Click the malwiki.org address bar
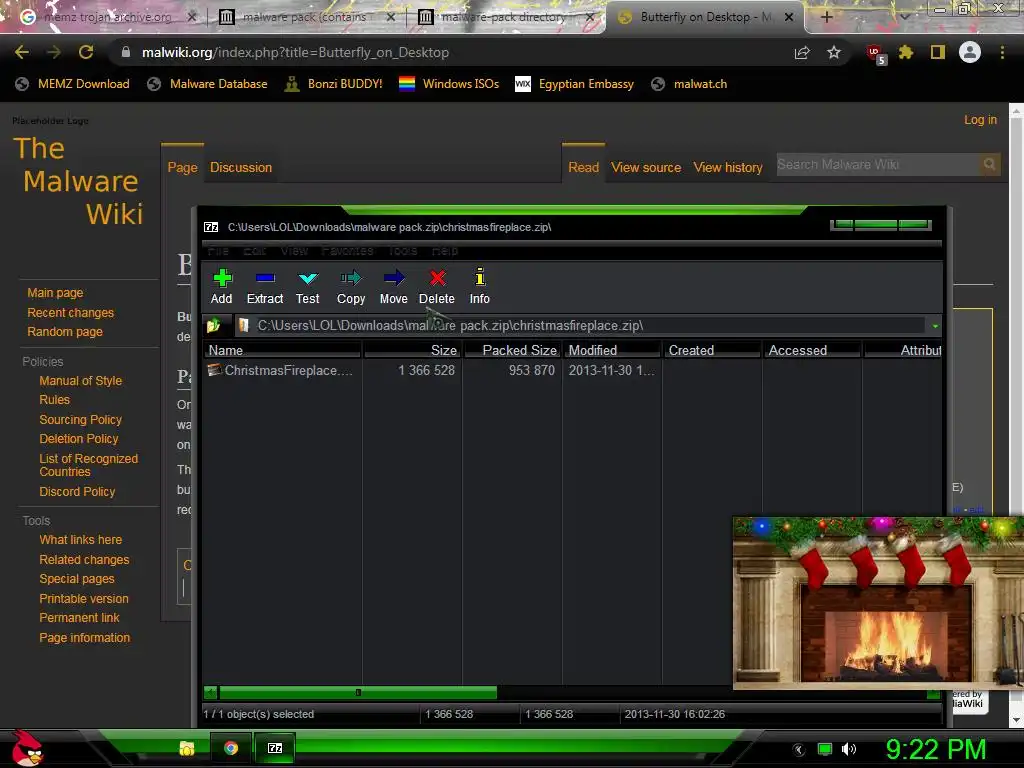 (451, 52)
